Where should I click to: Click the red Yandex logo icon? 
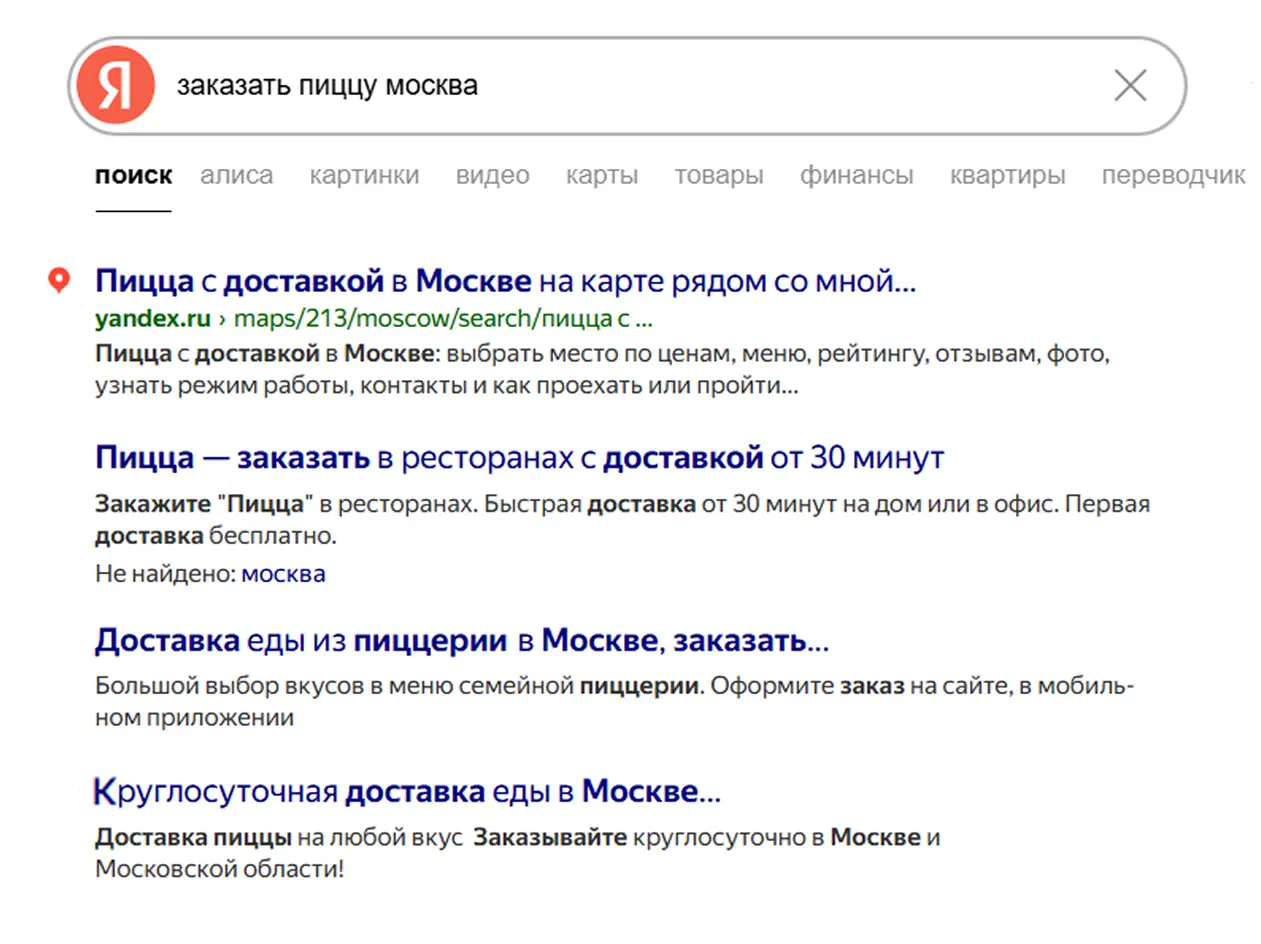click(115, 86)
